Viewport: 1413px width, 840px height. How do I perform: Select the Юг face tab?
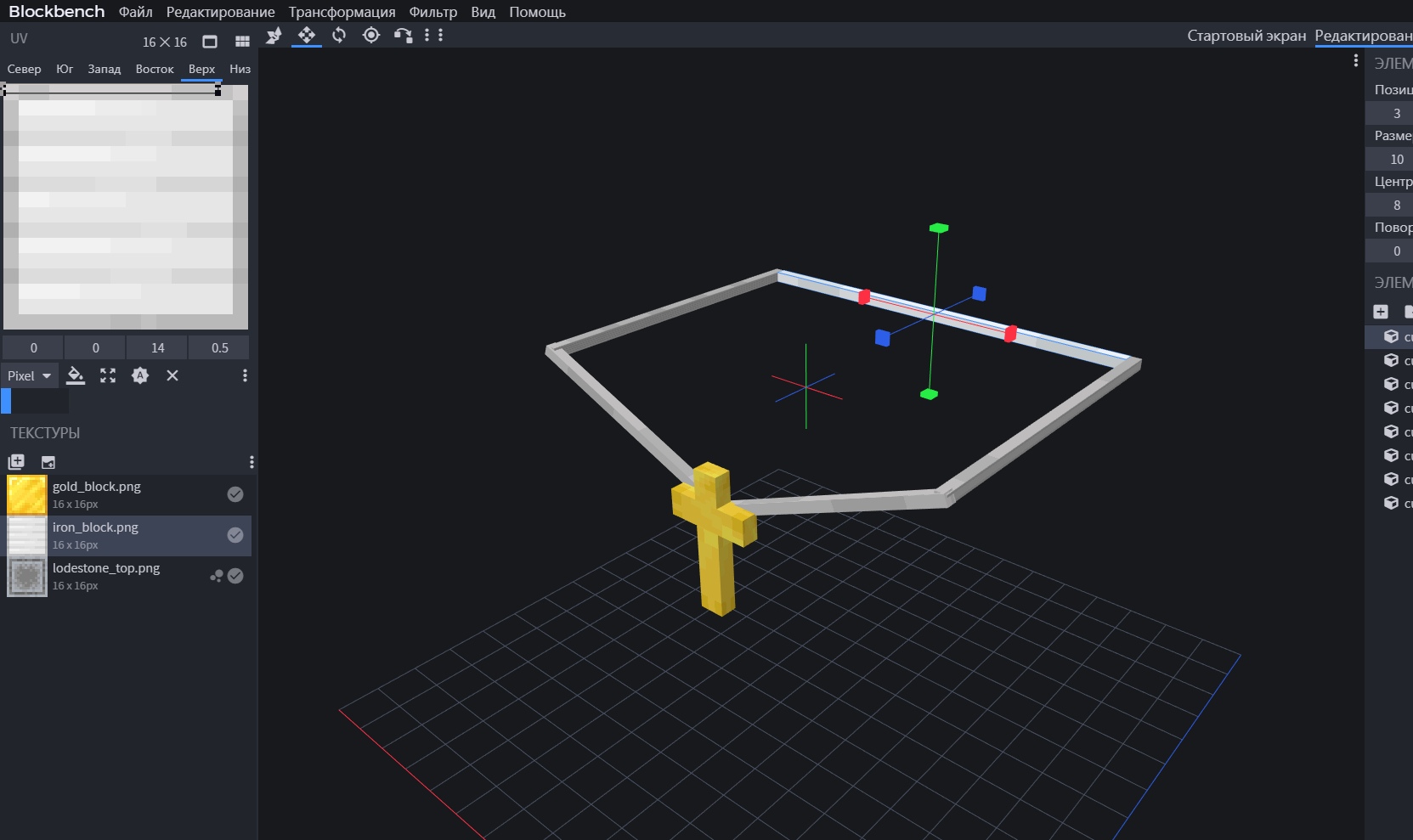65,69
